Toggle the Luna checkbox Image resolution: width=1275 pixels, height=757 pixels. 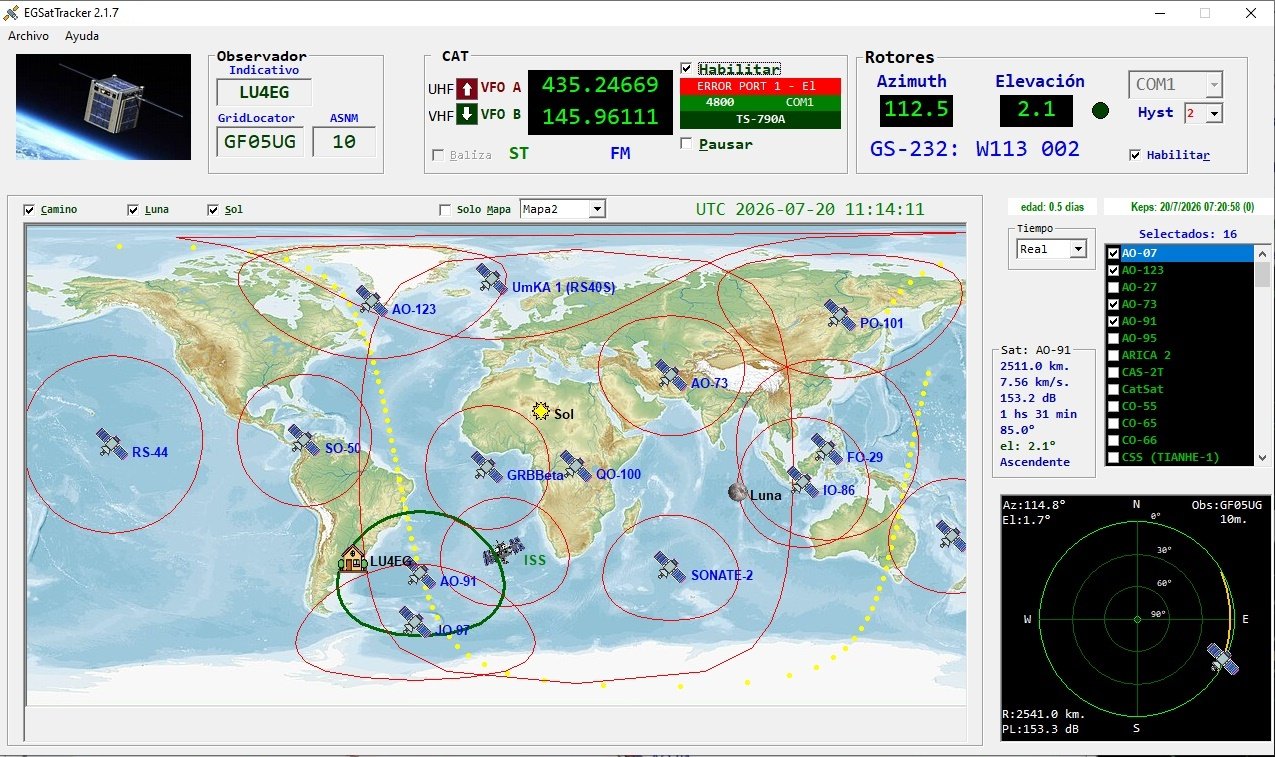coord(133,210)
